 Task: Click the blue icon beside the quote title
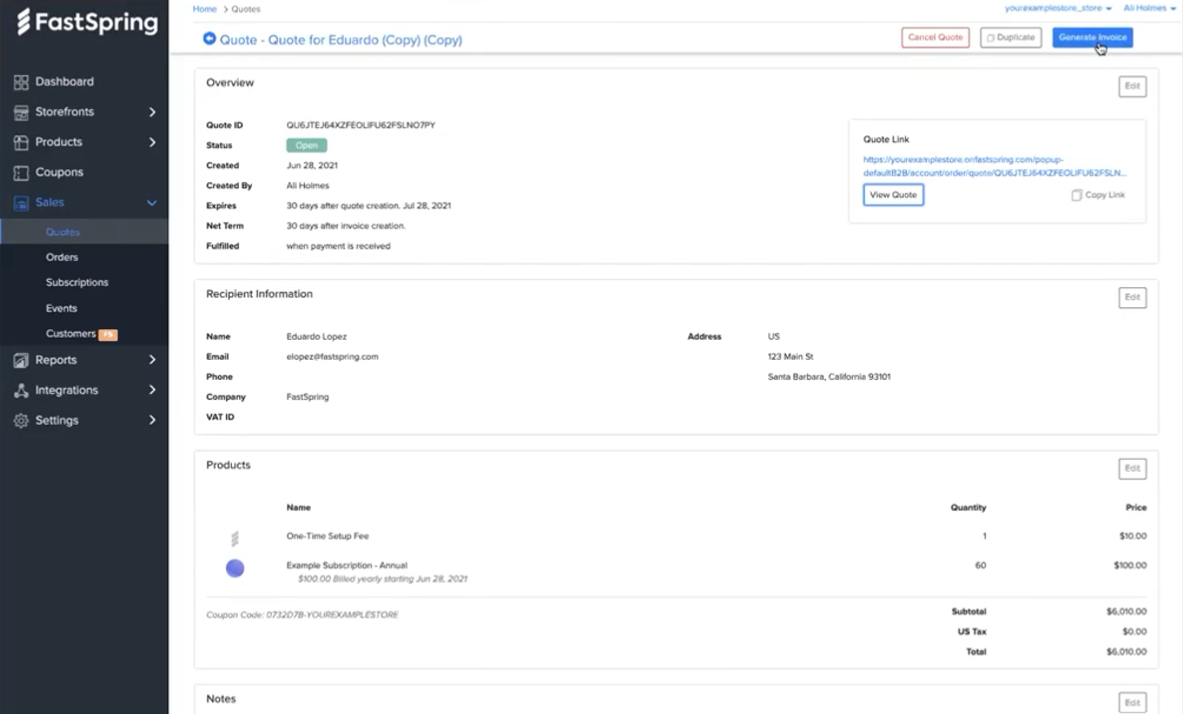tap(209, 39)
